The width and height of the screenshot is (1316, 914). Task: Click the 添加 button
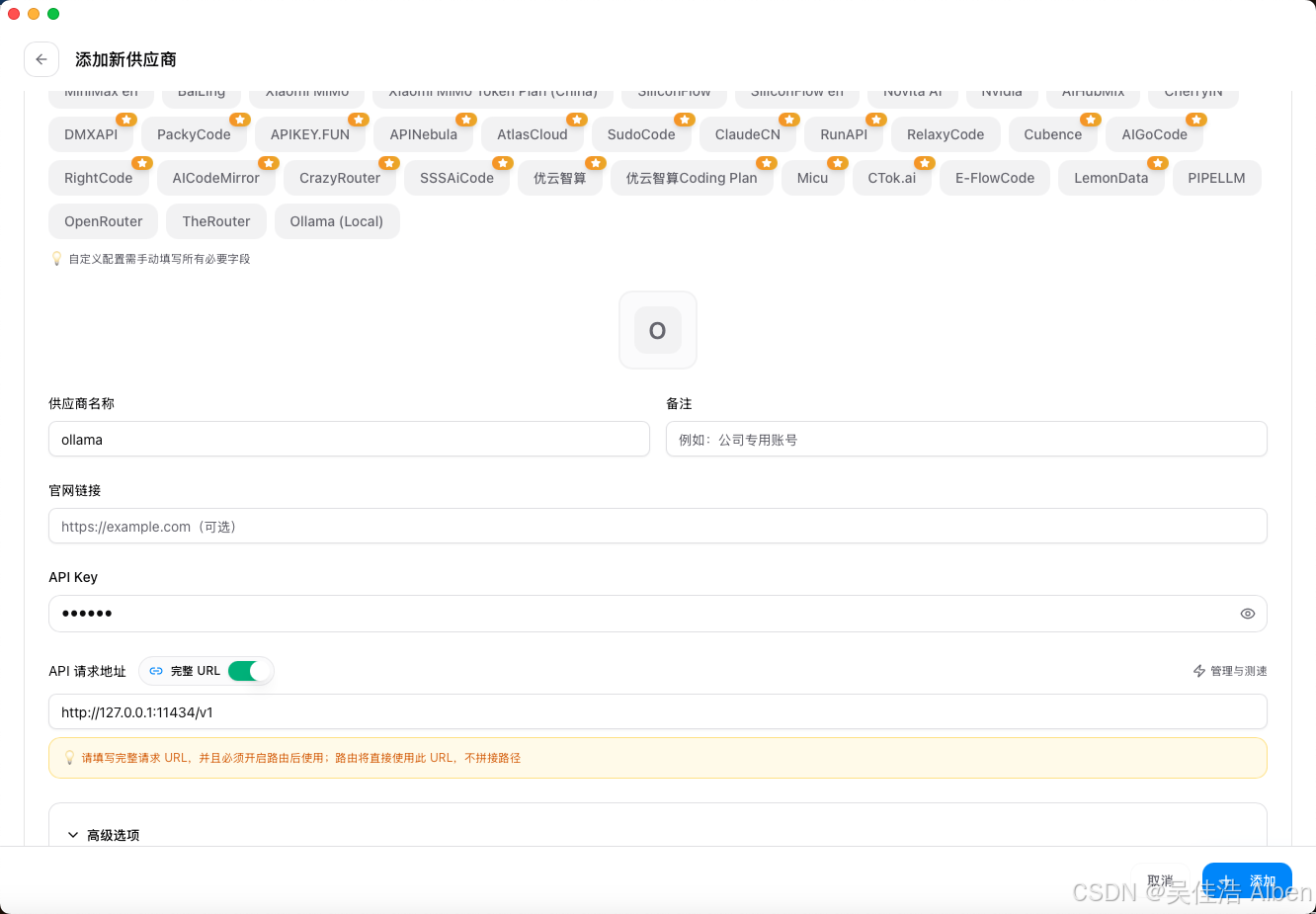[1247, 880]
